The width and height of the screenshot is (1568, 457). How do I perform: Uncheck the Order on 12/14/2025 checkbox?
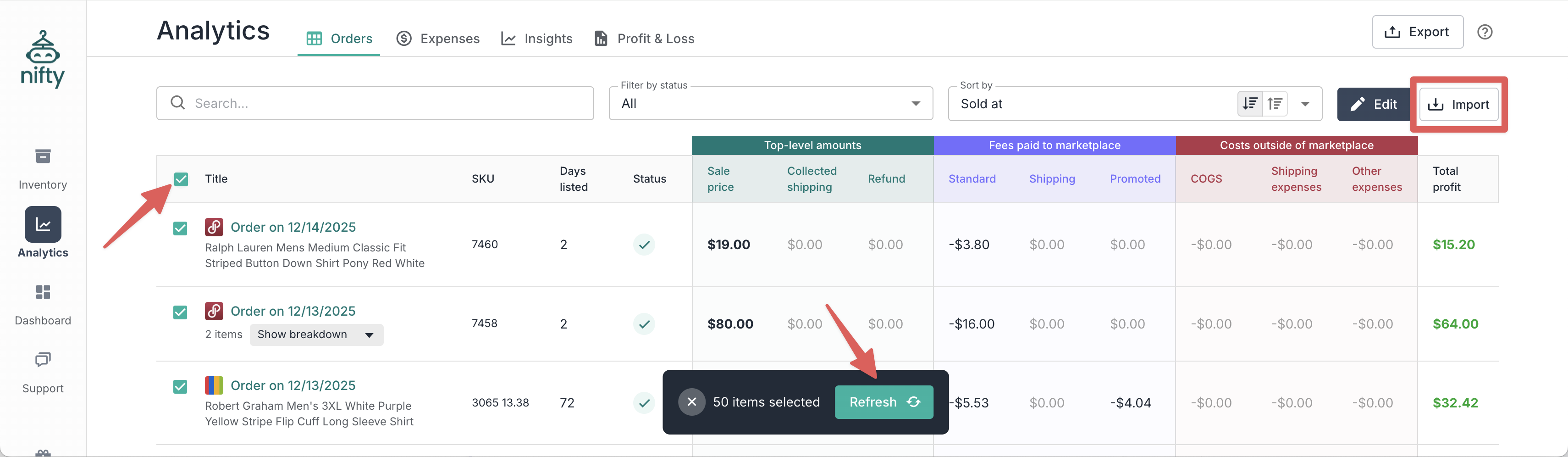pyautogui.click(x=180, y=228)
